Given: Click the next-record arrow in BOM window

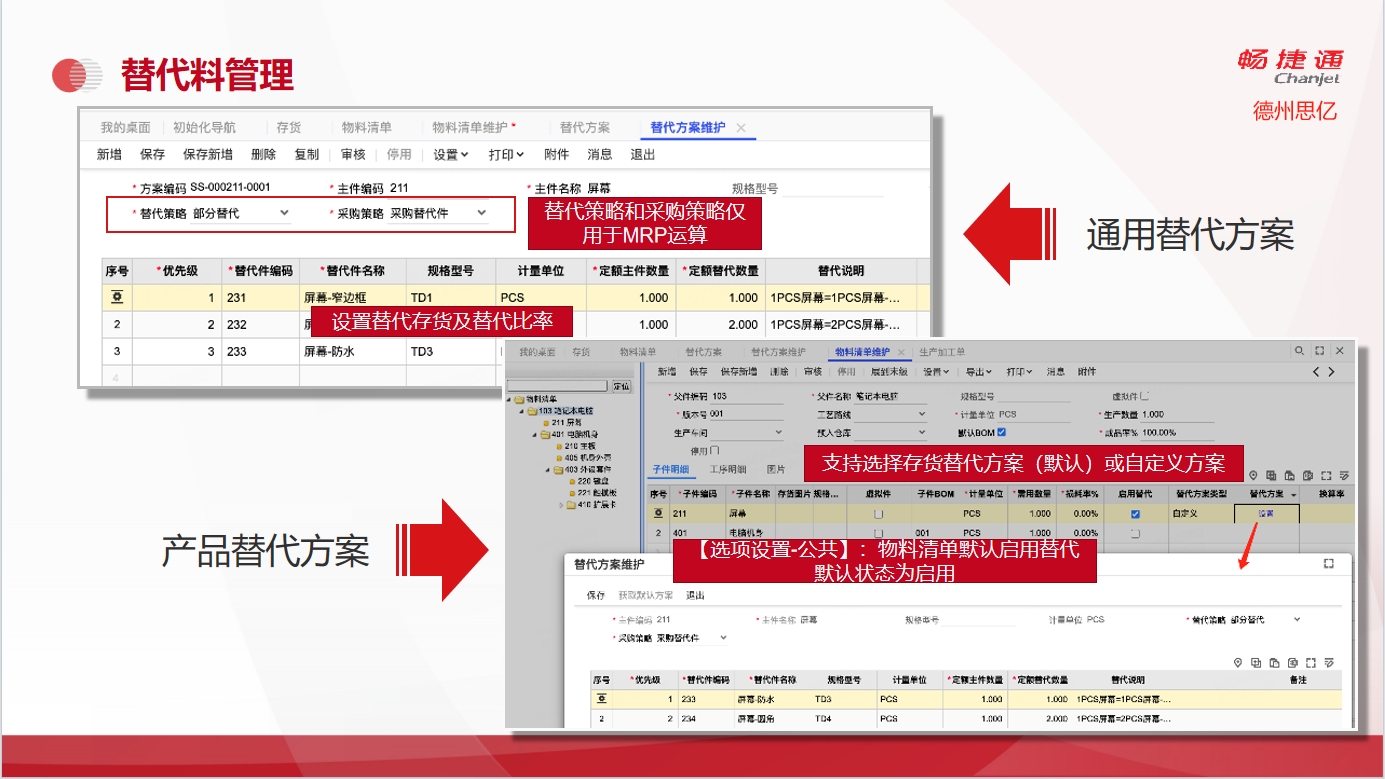Looking at the screenshot, I should click(x=1331, y=371).
